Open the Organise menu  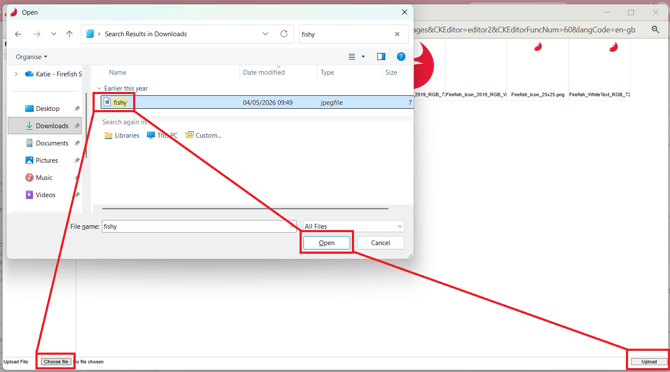[x=31, y=57]
